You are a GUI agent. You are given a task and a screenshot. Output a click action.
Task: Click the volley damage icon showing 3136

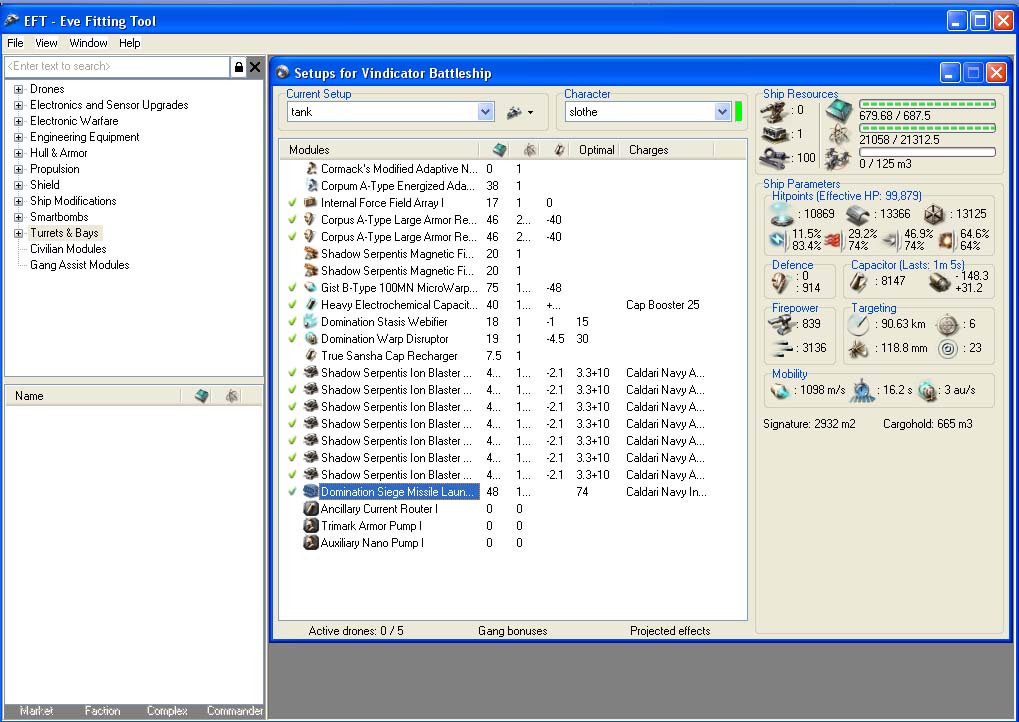(782, 348)
